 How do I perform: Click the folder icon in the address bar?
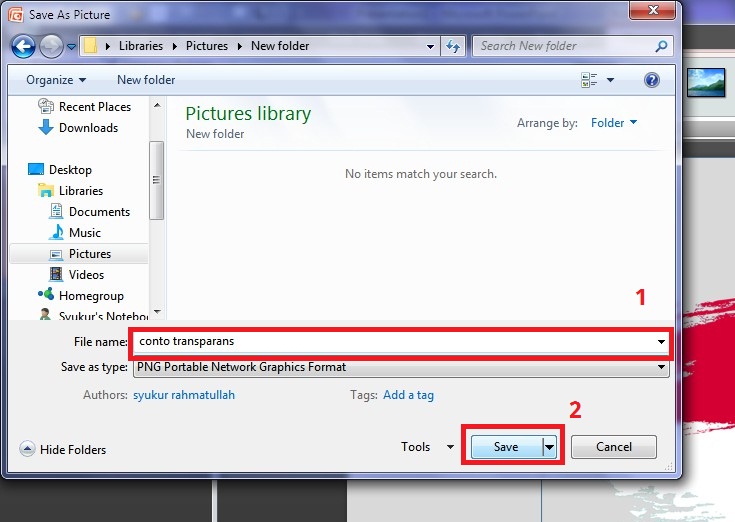coord(90,46)
